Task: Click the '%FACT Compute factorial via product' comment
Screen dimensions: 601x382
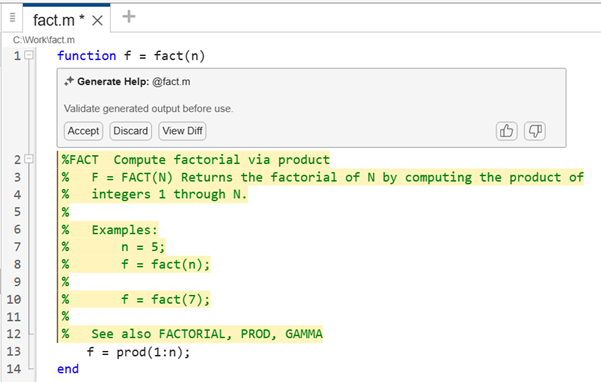Action: [x=195, y=160]
